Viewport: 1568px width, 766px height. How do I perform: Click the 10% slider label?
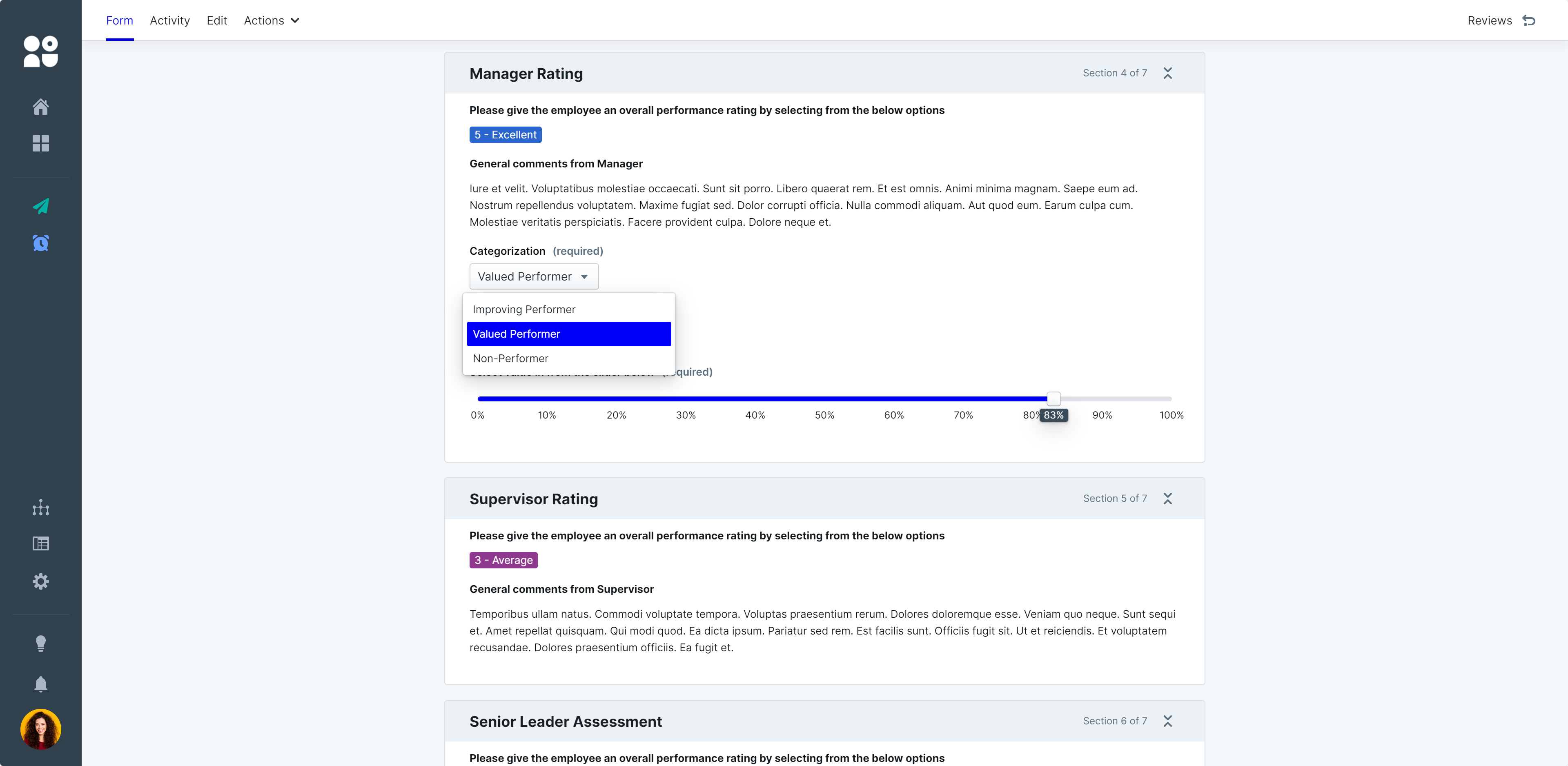pyautogui.click(x=547, y=415)
